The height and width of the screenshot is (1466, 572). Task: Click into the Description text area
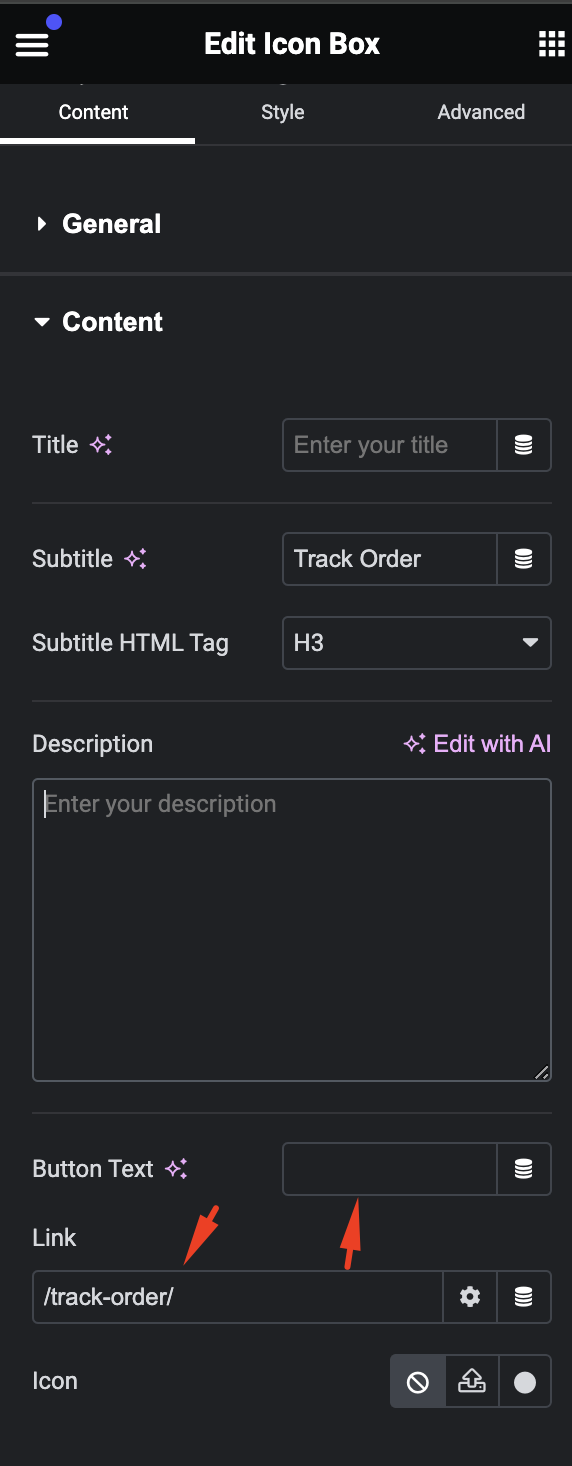coord(292,930)
